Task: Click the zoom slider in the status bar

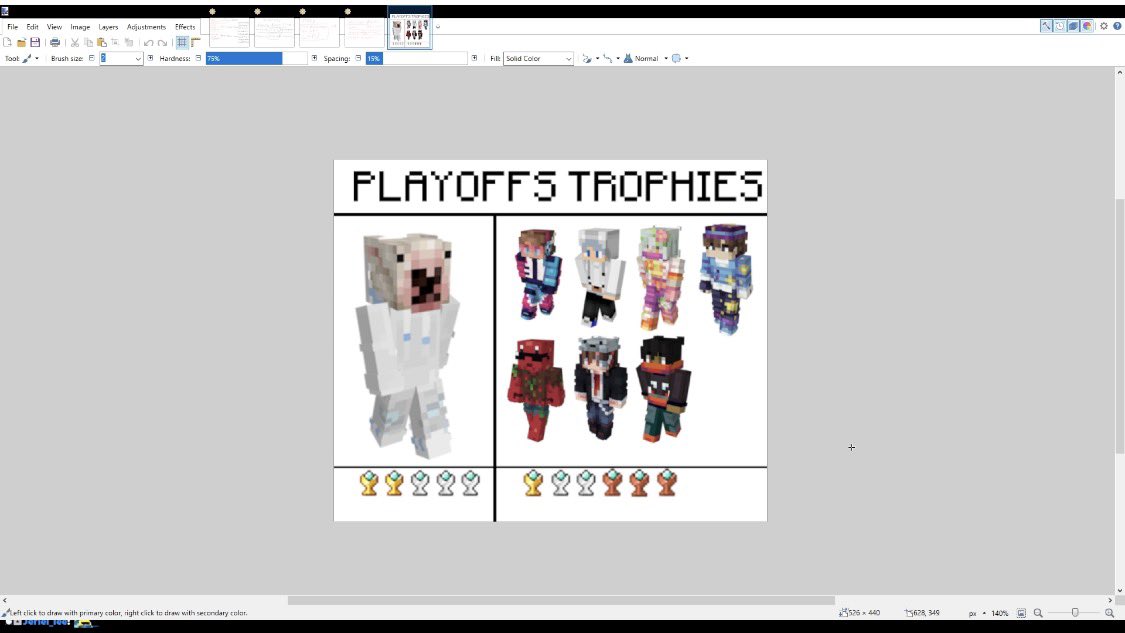Action: tap(1075, 613)
